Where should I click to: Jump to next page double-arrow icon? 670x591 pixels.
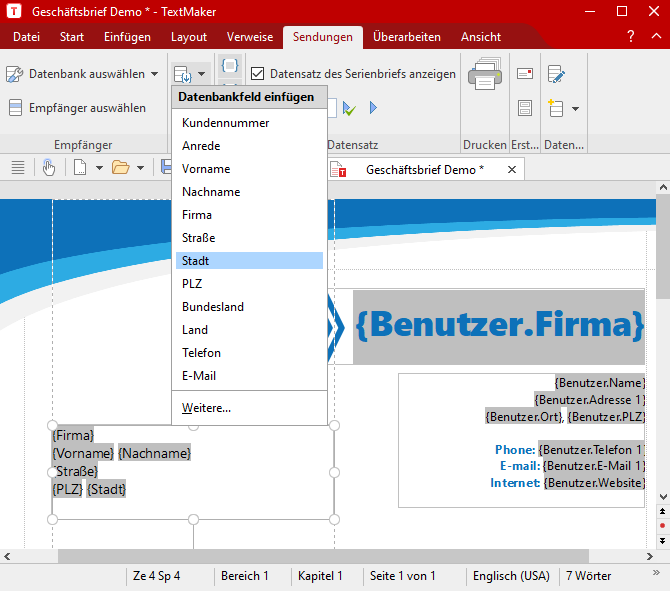point(663,541)
